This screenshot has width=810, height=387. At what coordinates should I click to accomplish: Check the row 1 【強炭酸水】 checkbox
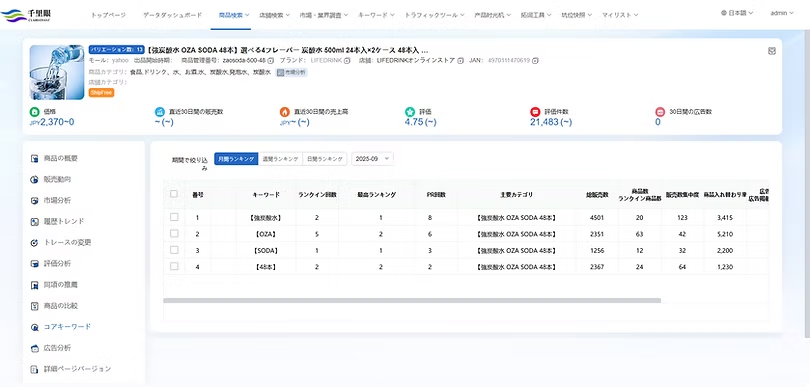(x=174, y=217)
